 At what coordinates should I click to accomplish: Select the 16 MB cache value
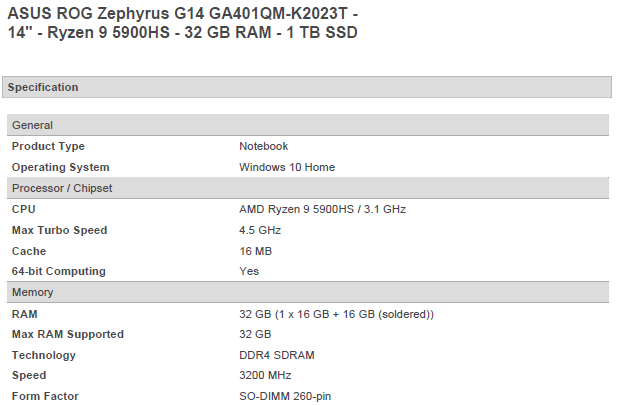255,251
